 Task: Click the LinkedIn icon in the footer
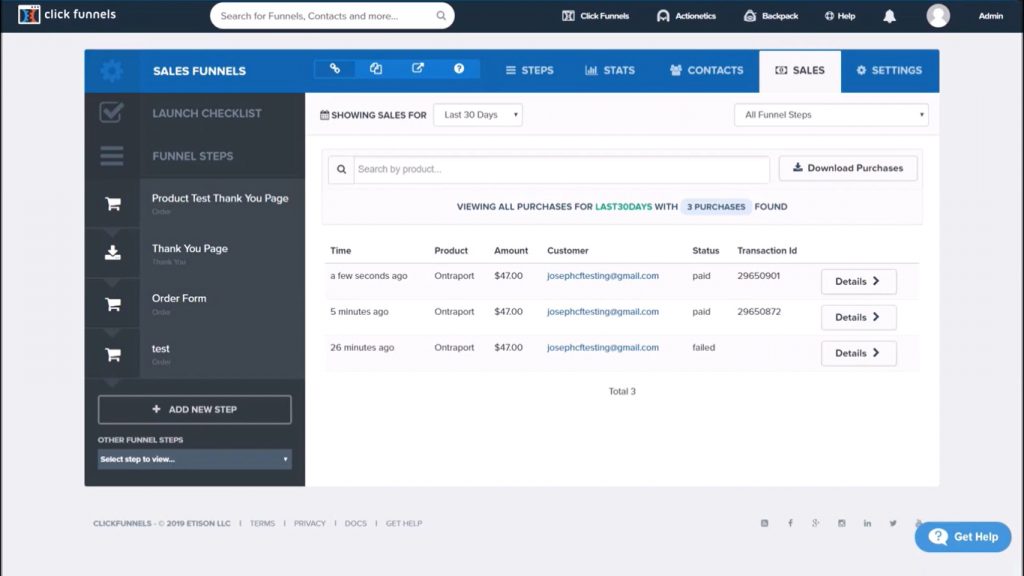867,523
